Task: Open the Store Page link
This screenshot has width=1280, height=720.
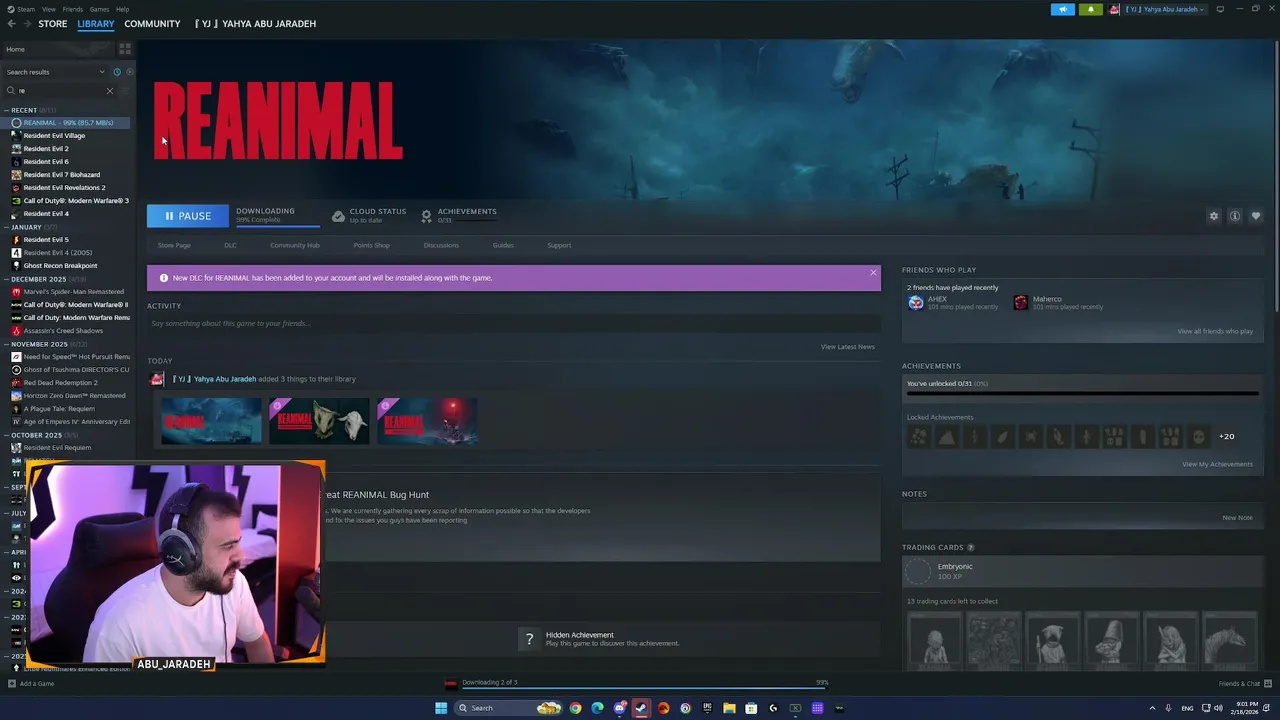Action: pos(174,245)
